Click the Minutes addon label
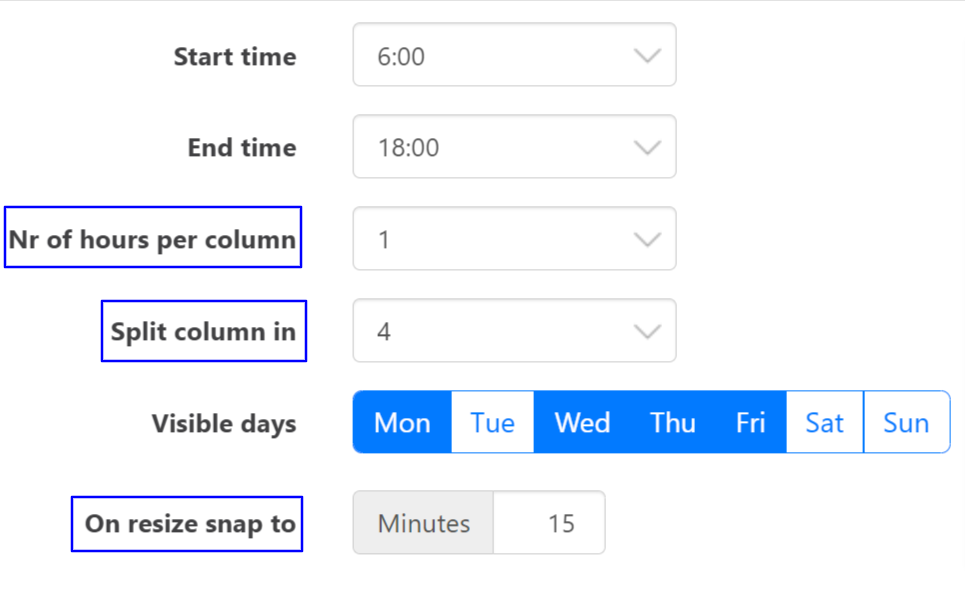Screen dimensions: 965x601 coord(423,523)
